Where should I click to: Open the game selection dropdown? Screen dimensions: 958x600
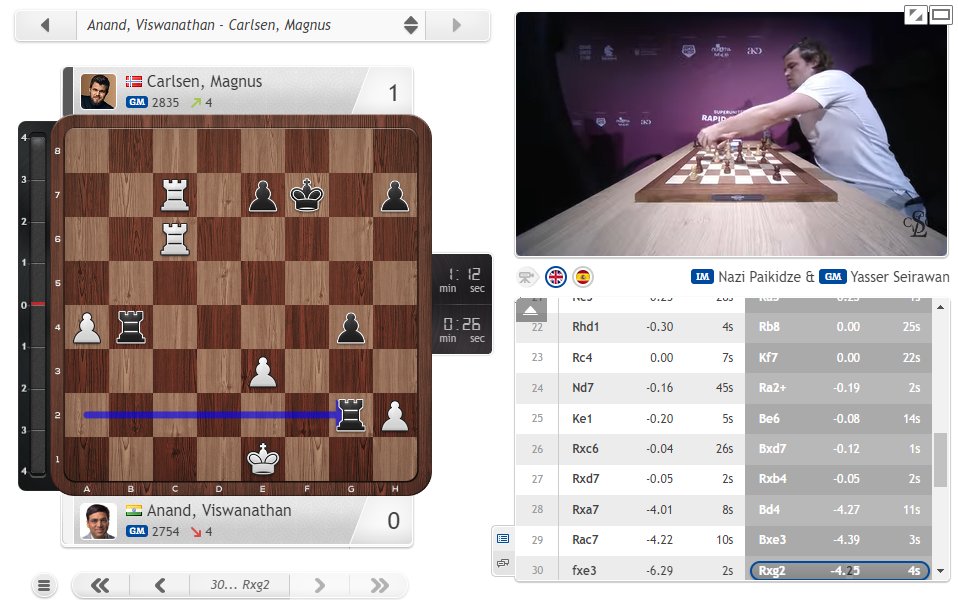240,25
